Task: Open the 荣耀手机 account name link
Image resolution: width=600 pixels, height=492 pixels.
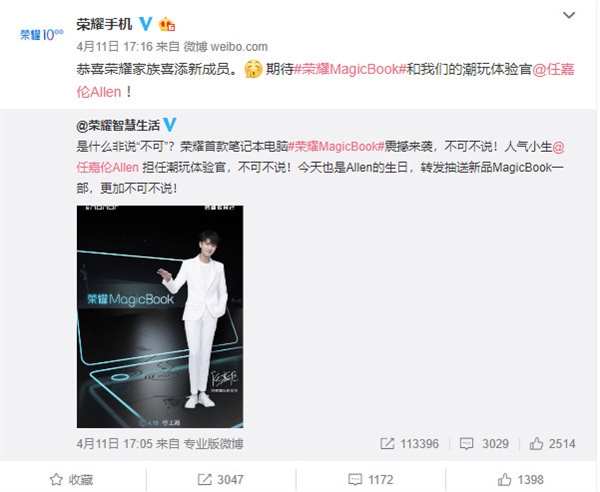Action: [x=104, y=24]
